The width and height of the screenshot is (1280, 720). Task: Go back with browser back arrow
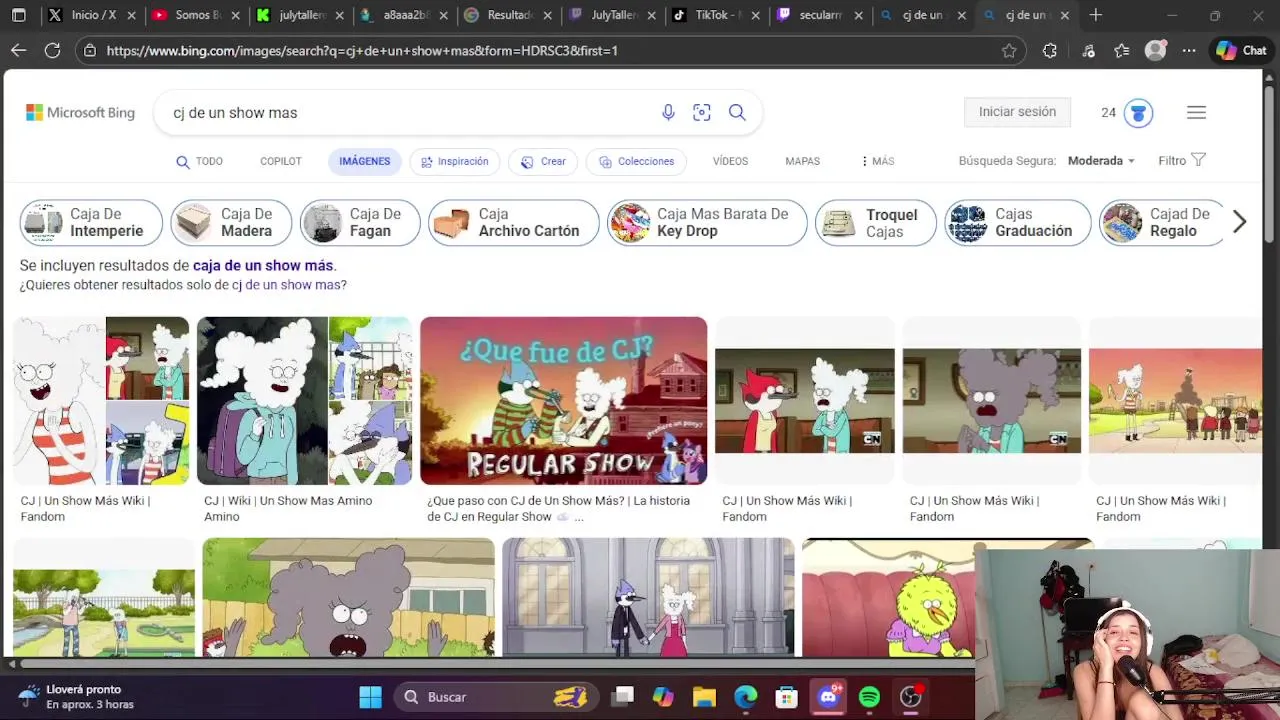click(19, 50)
